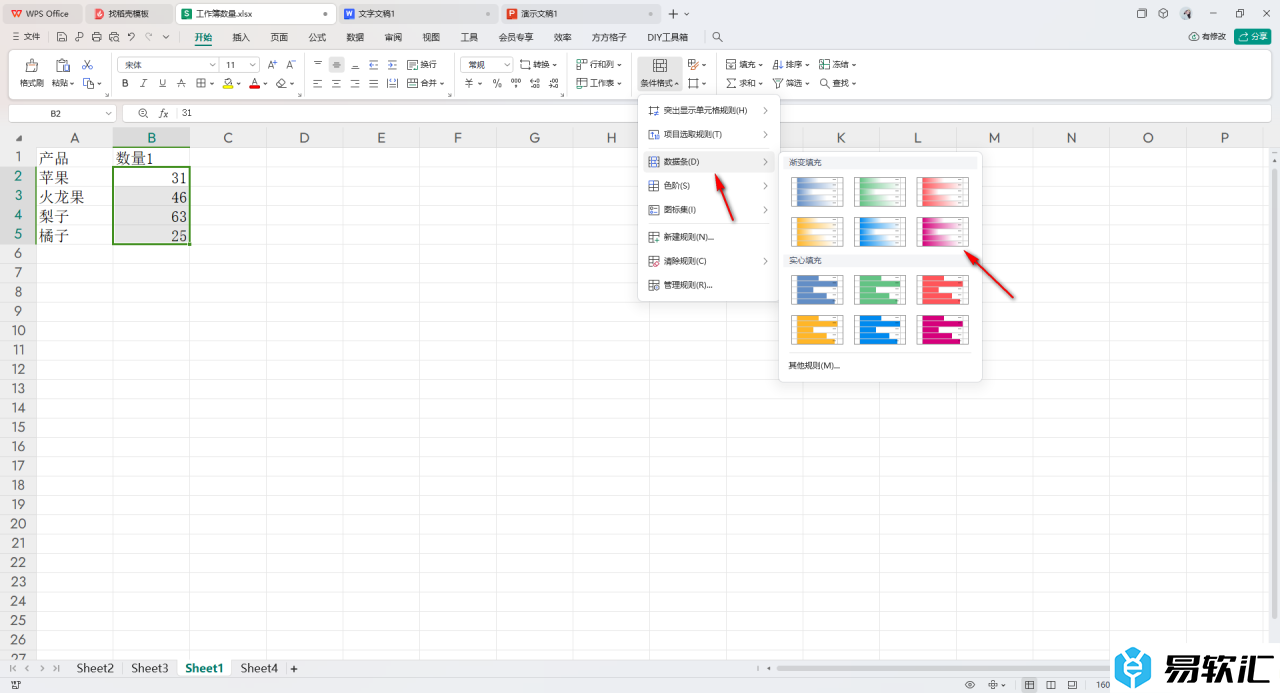This screenshot has height=693, width=1280.
Task: Click the Undo arrow icon
Action: pyautogui.click(x=131, y=37)
